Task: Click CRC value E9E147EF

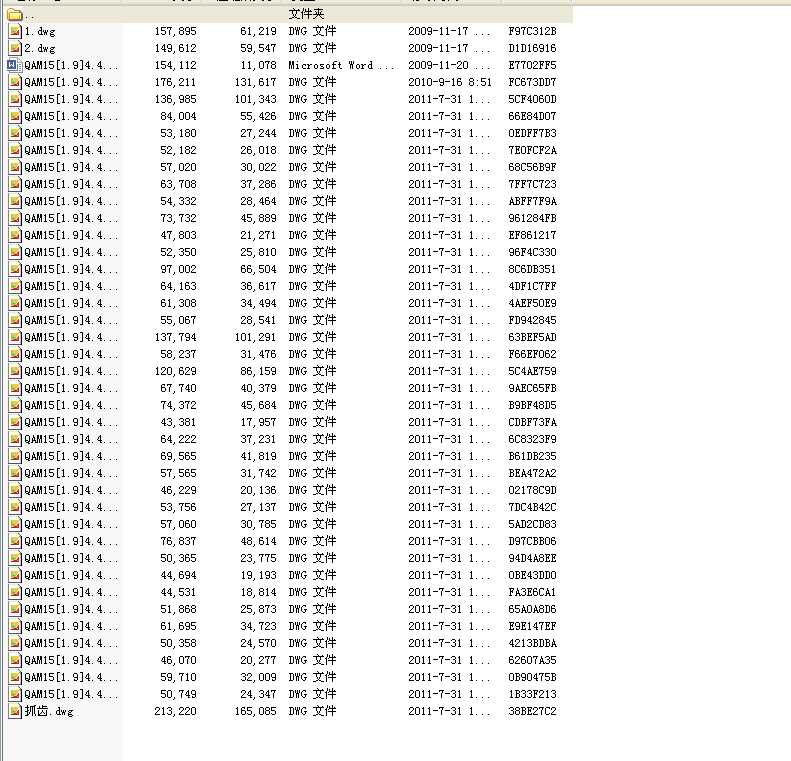Action: [532, 626]
